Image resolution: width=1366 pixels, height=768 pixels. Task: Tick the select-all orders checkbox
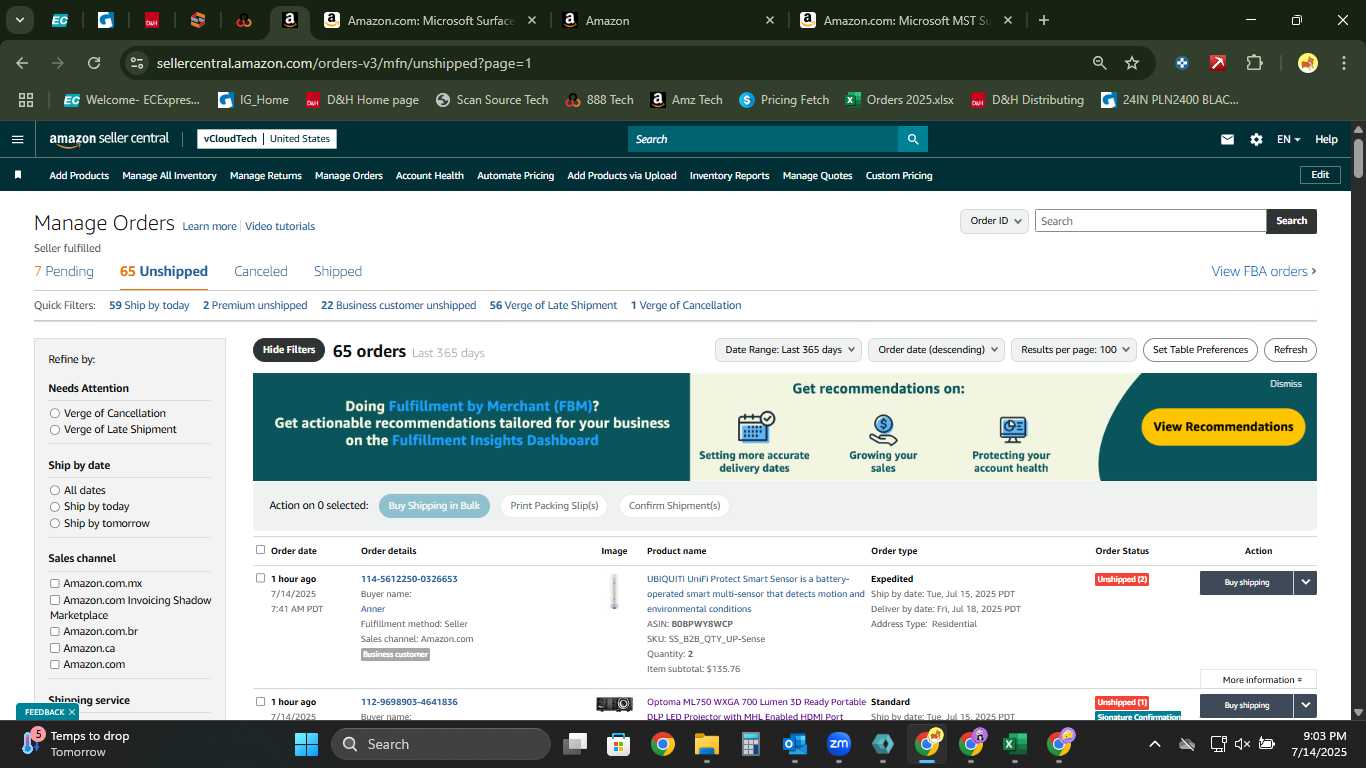pos(261,550)
